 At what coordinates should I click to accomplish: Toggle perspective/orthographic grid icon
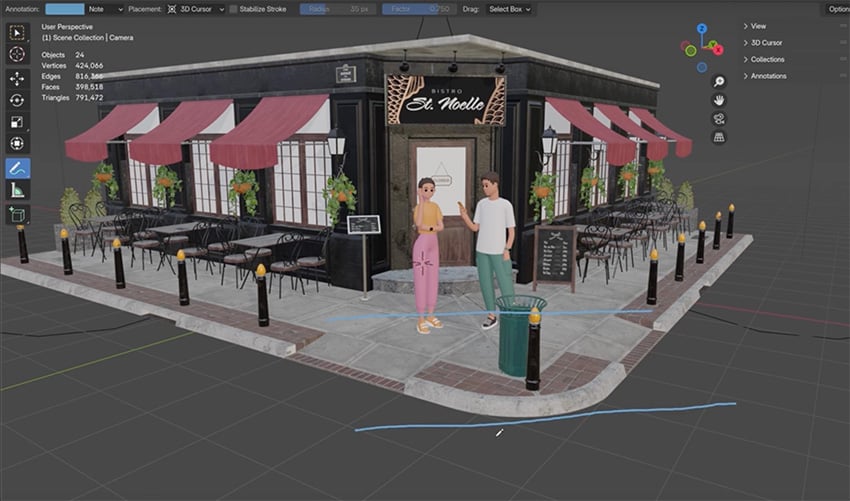[718, 137]
